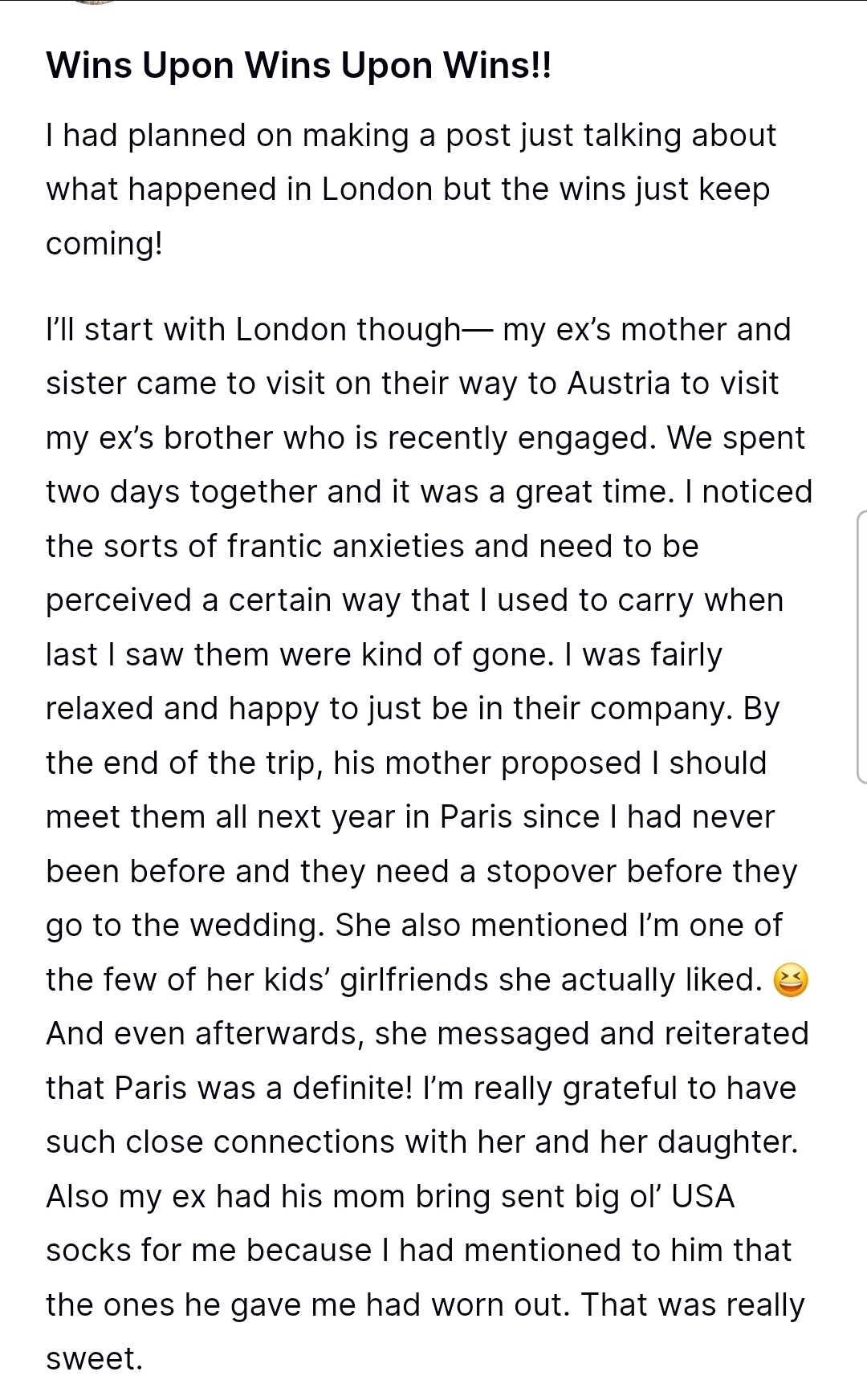Click the word USA in the post
The height and width of the screenshot is (1400, 867).
point(703,1197)
